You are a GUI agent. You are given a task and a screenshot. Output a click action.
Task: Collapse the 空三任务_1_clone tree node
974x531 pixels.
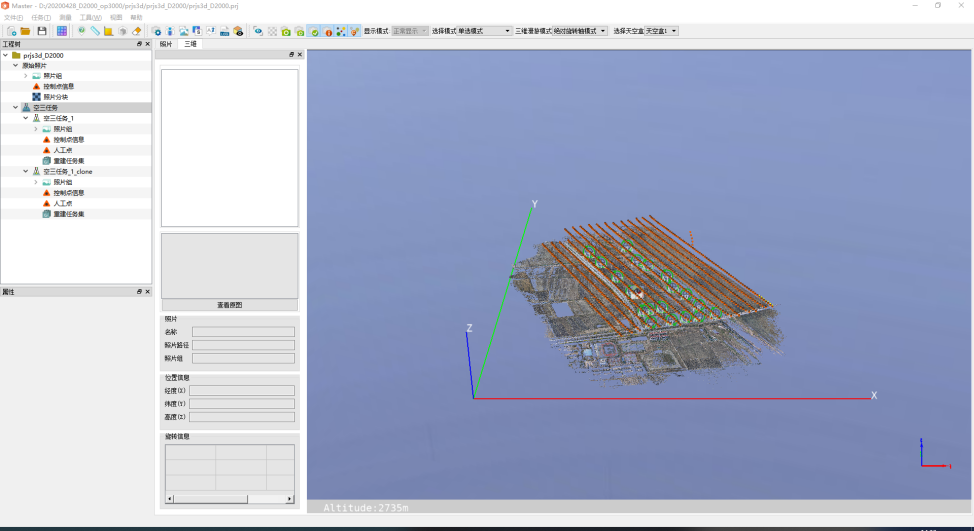click(x=25, y=171)
